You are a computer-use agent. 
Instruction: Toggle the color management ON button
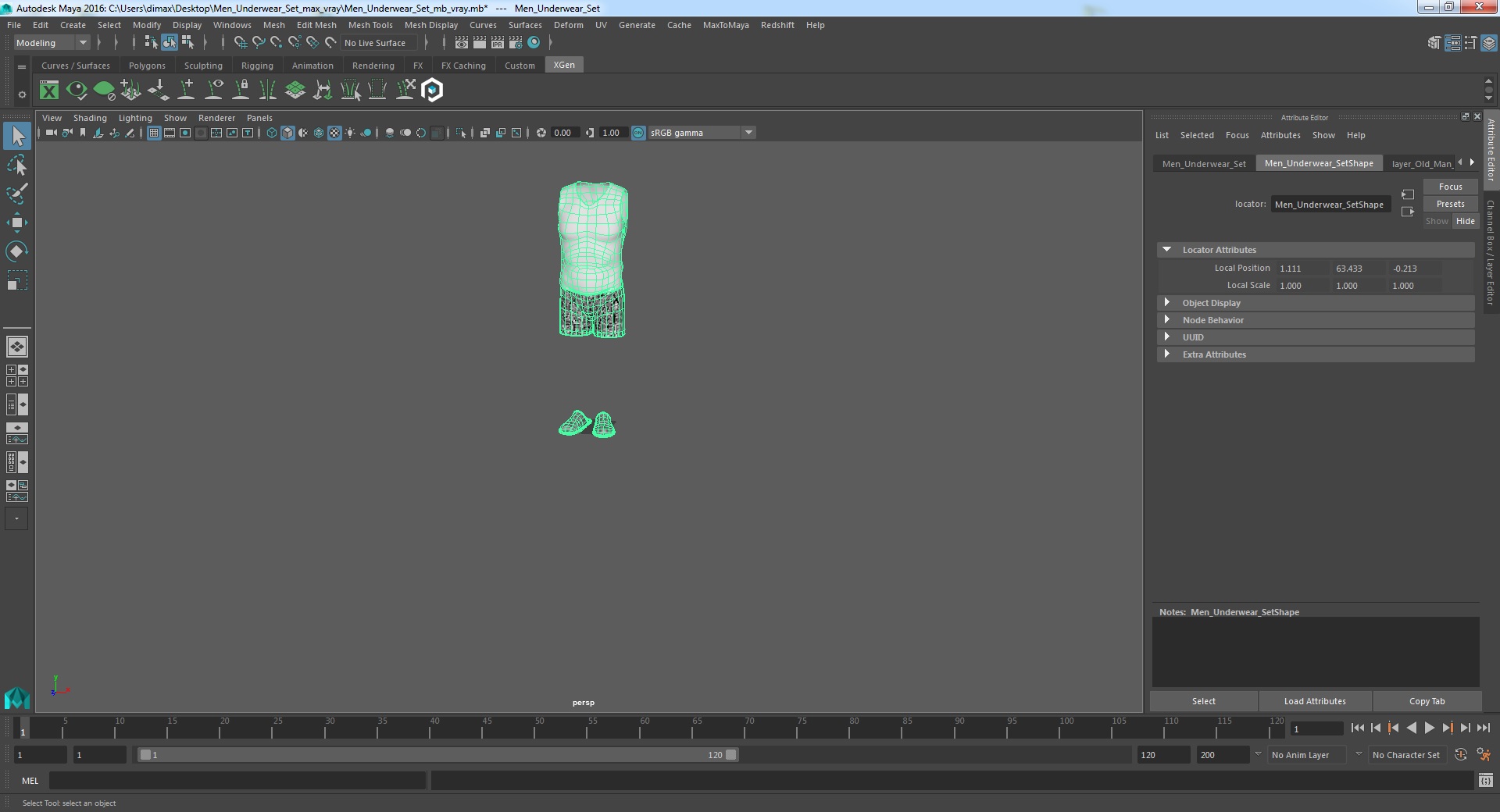point(638,133)
